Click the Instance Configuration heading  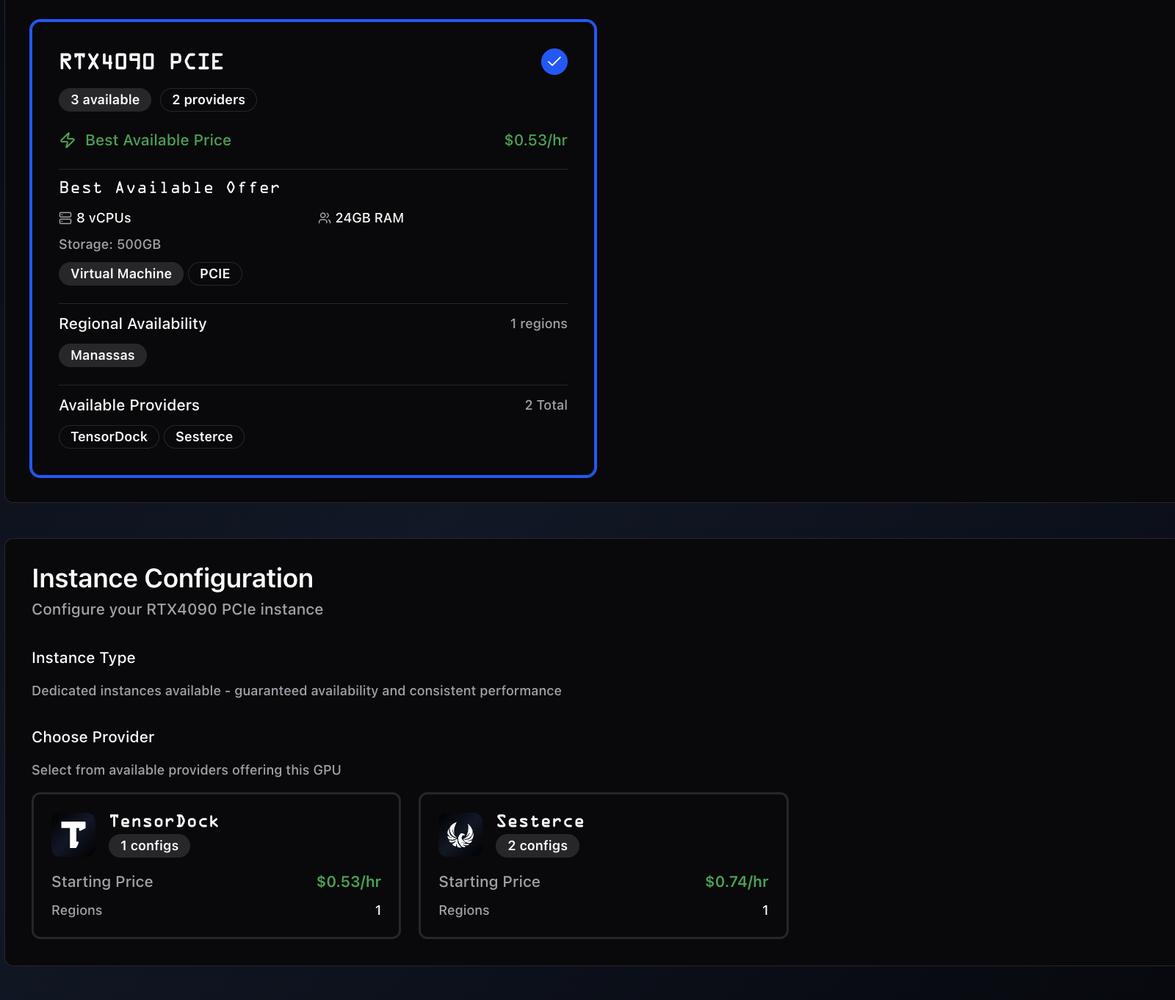(172, 579)
